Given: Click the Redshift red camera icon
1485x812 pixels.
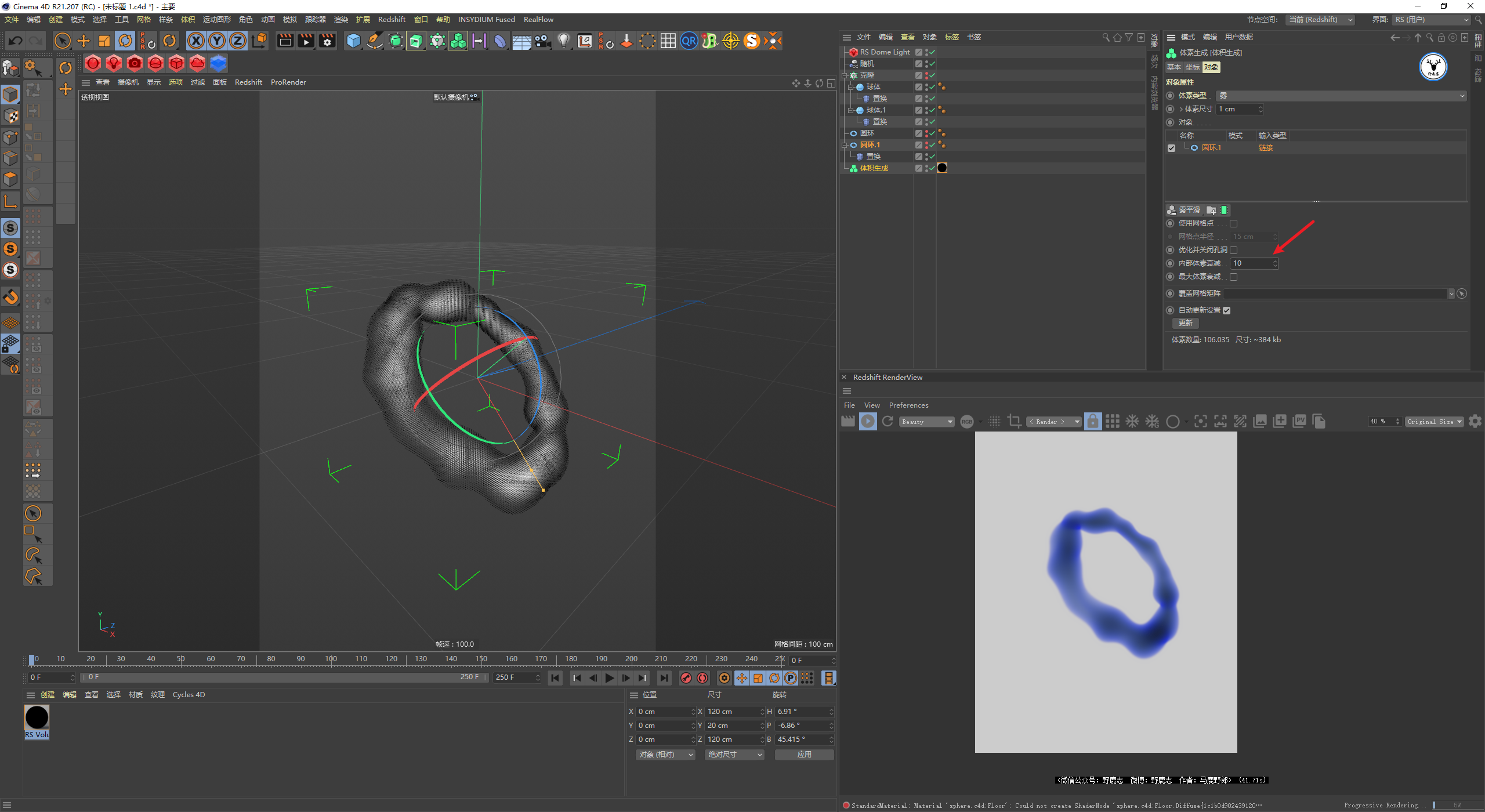Looking at the screenshot, I should [x=135, y=63].
